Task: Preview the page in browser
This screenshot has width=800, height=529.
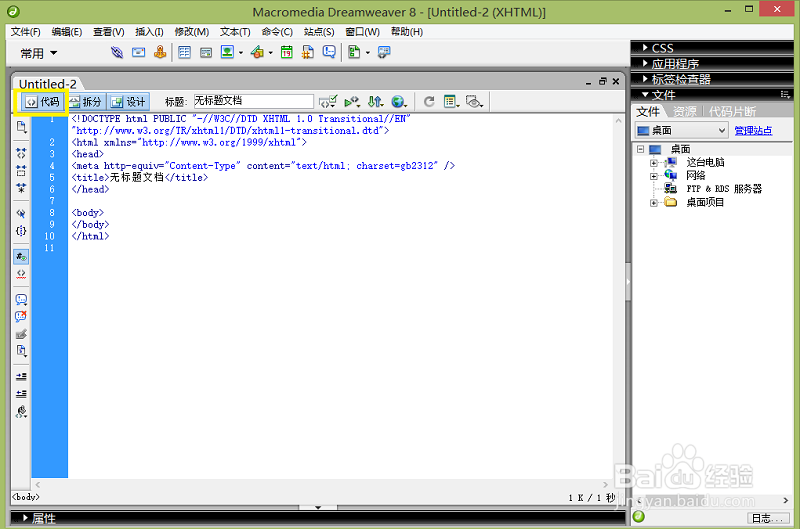Action: (x=399, y=102)
